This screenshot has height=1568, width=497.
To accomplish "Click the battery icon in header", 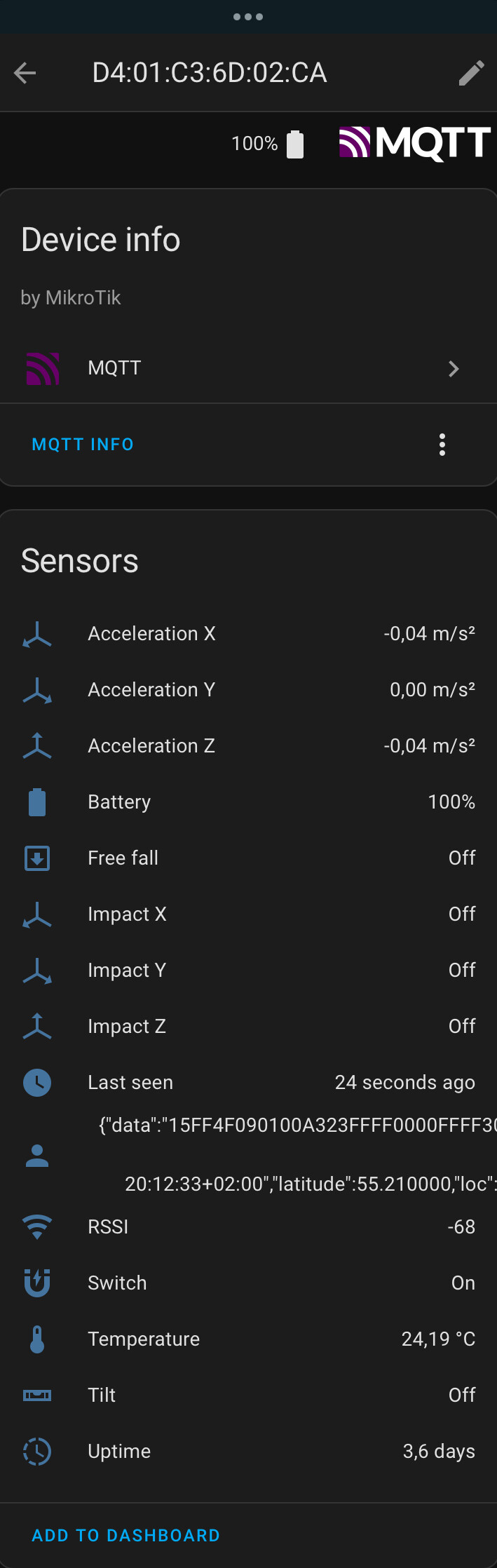I will [295, 144].
